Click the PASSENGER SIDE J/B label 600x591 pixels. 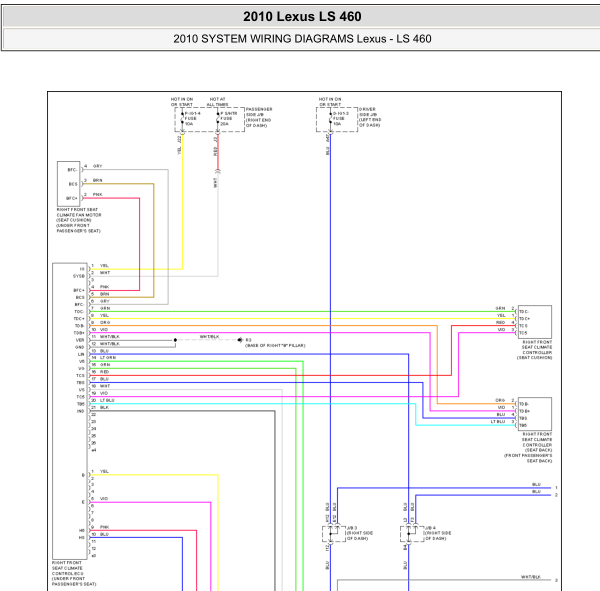point(259,118)
